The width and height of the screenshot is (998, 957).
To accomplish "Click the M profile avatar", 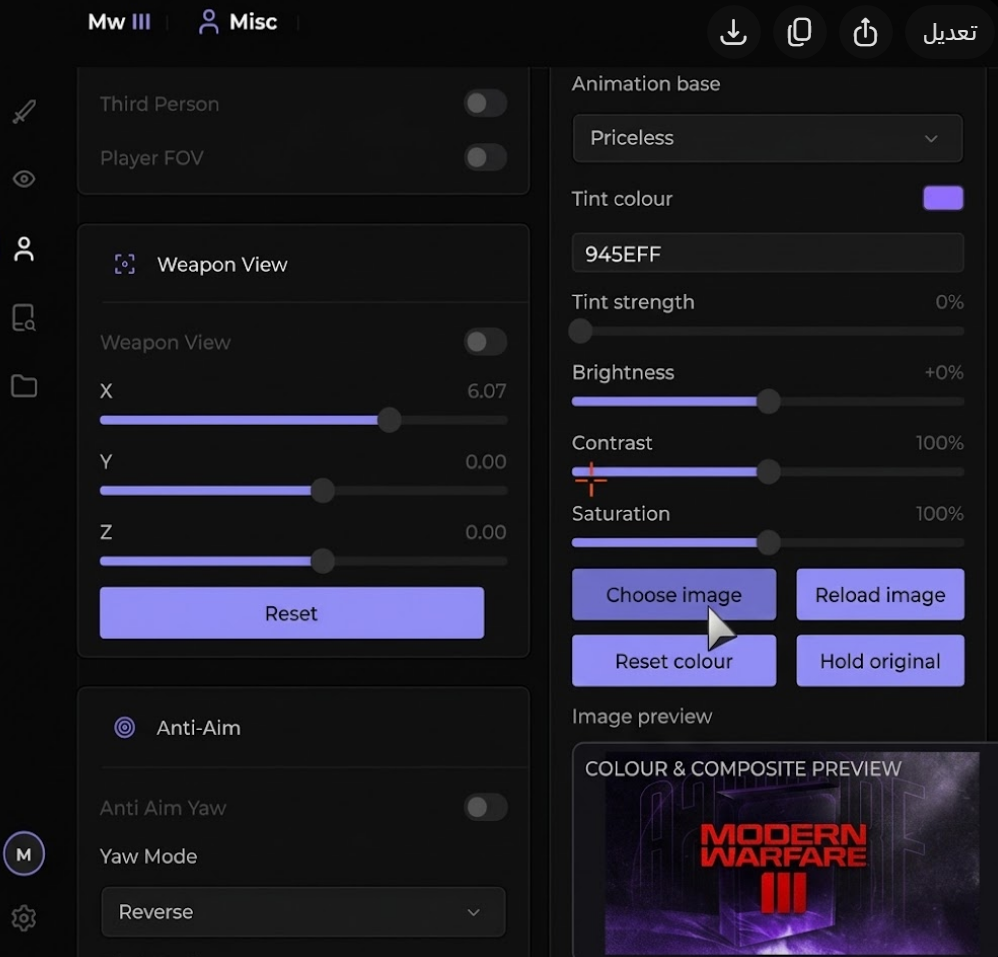I will click(x=24, y=854).
